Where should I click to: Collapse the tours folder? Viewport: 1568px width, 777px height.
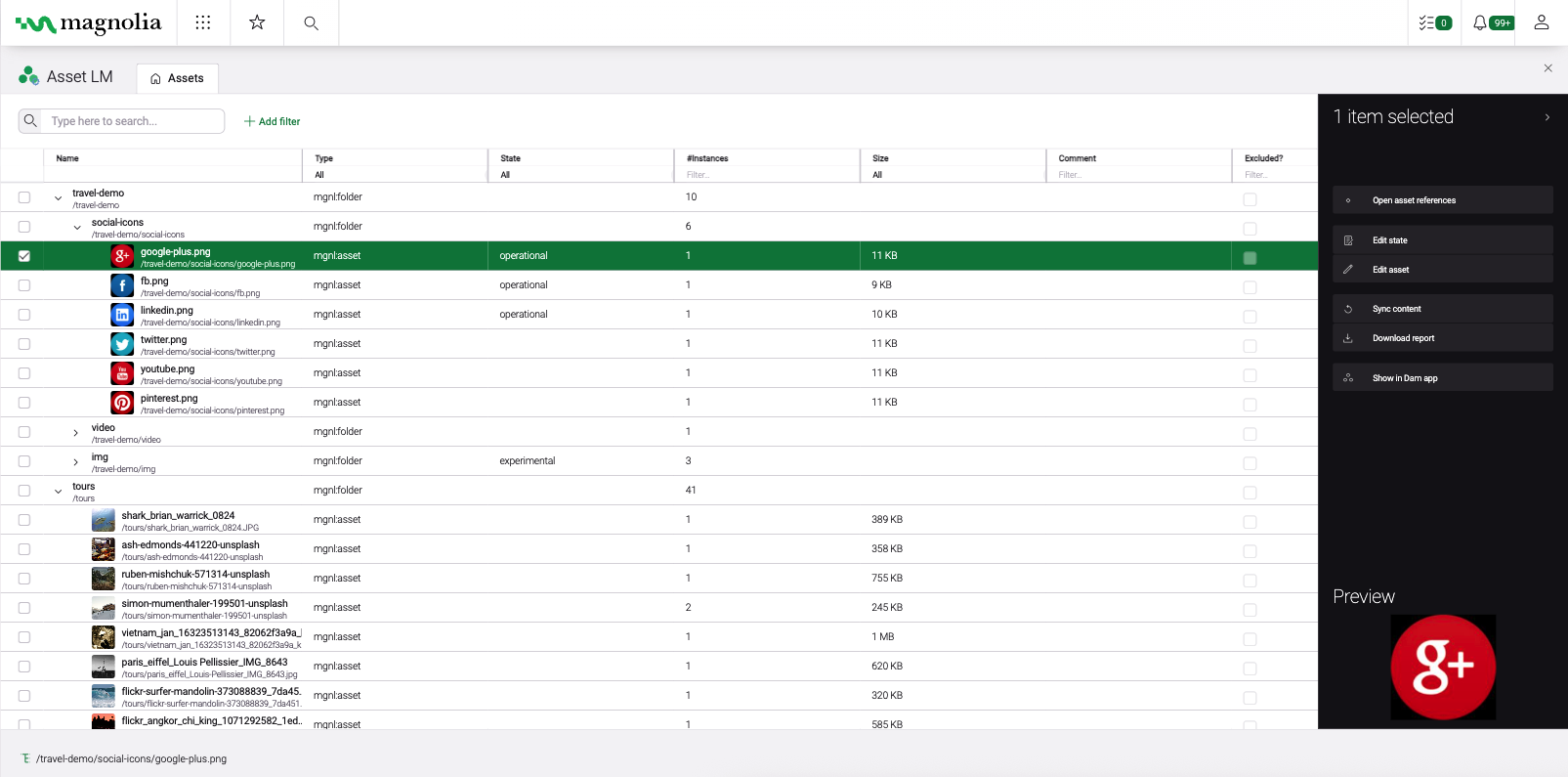(58, 492)
